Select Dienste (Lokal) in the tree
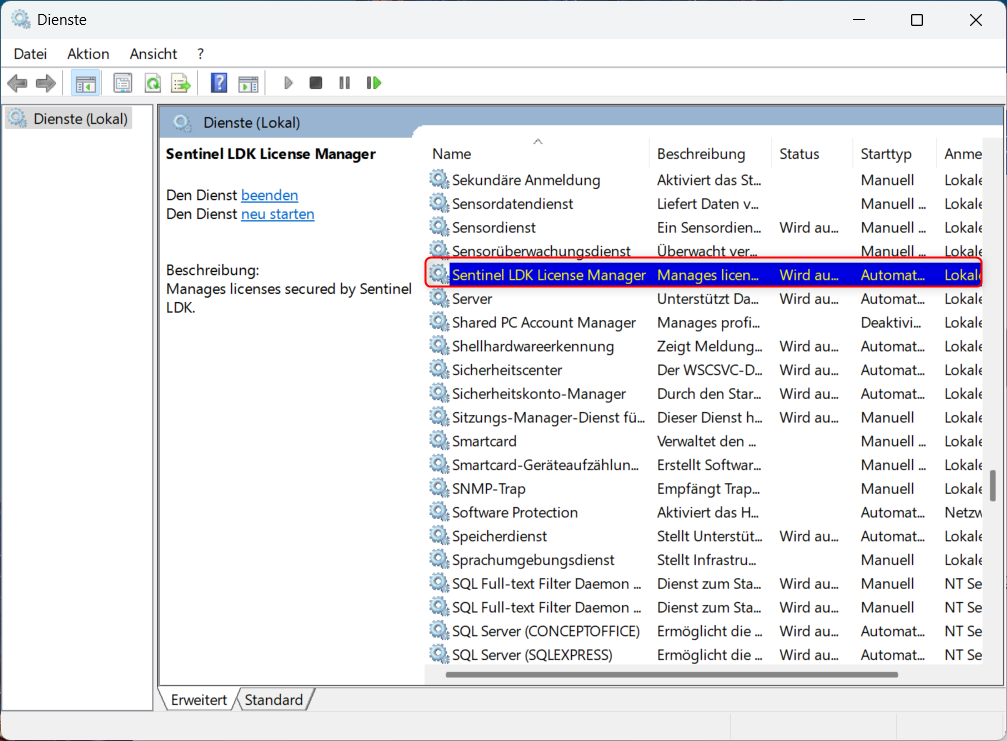 (80, 119)
